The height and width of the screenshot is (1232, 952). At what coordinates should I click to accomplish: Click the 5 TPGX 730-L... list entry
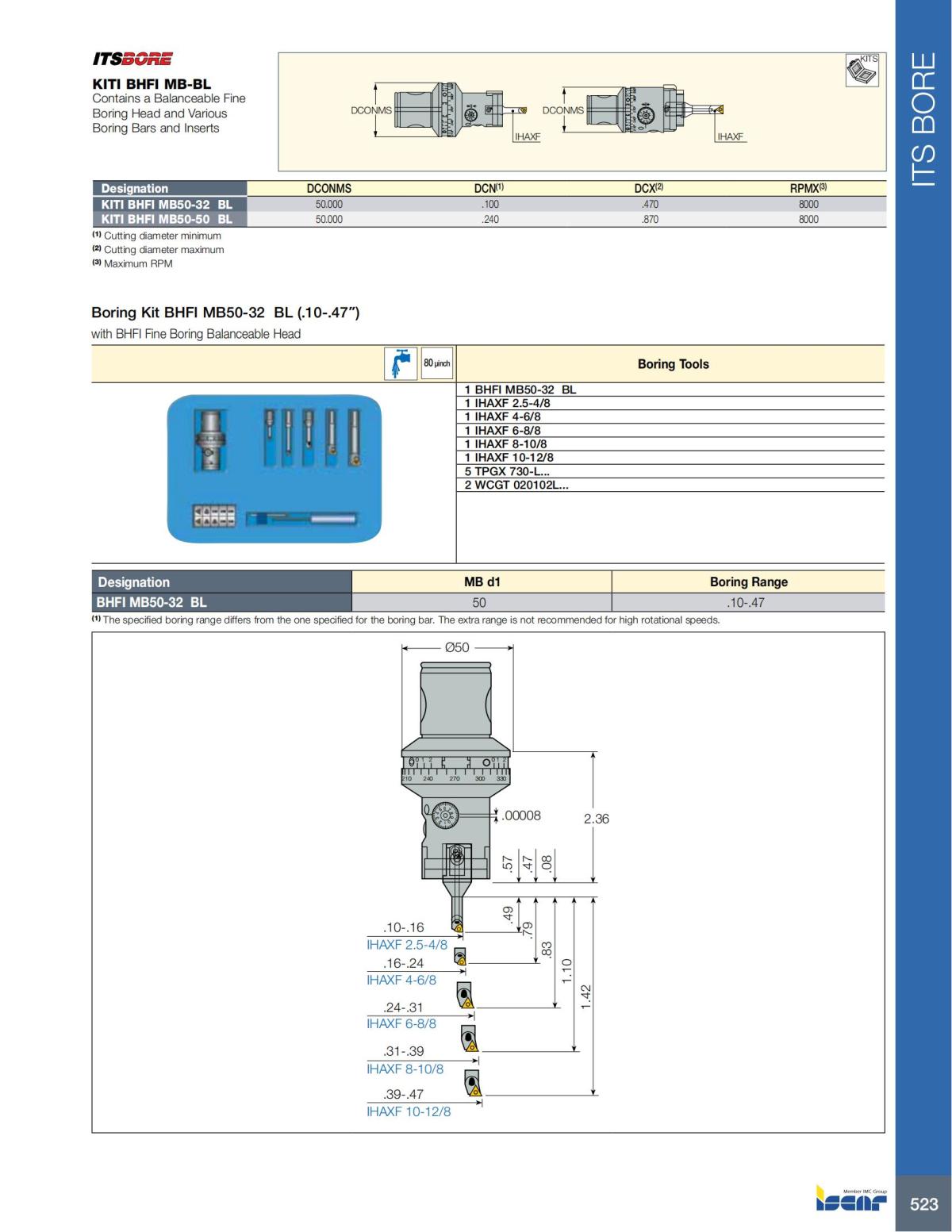coord(507,470)
